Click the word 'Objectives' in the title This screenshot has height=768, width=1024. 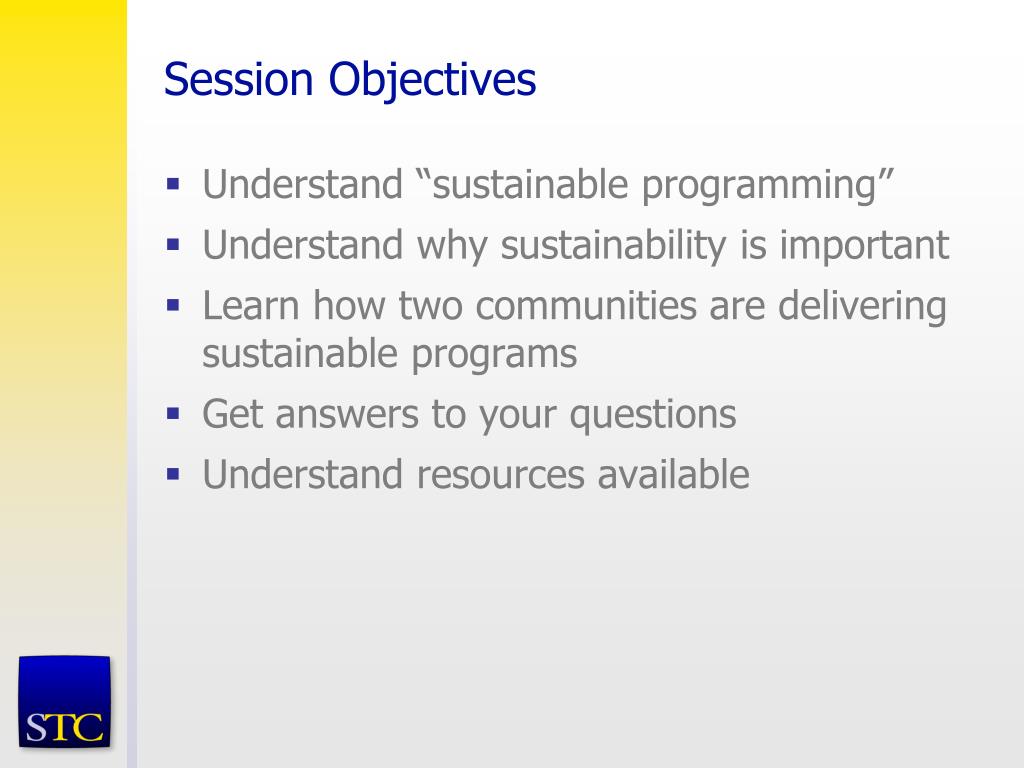[x=432, y=81]
